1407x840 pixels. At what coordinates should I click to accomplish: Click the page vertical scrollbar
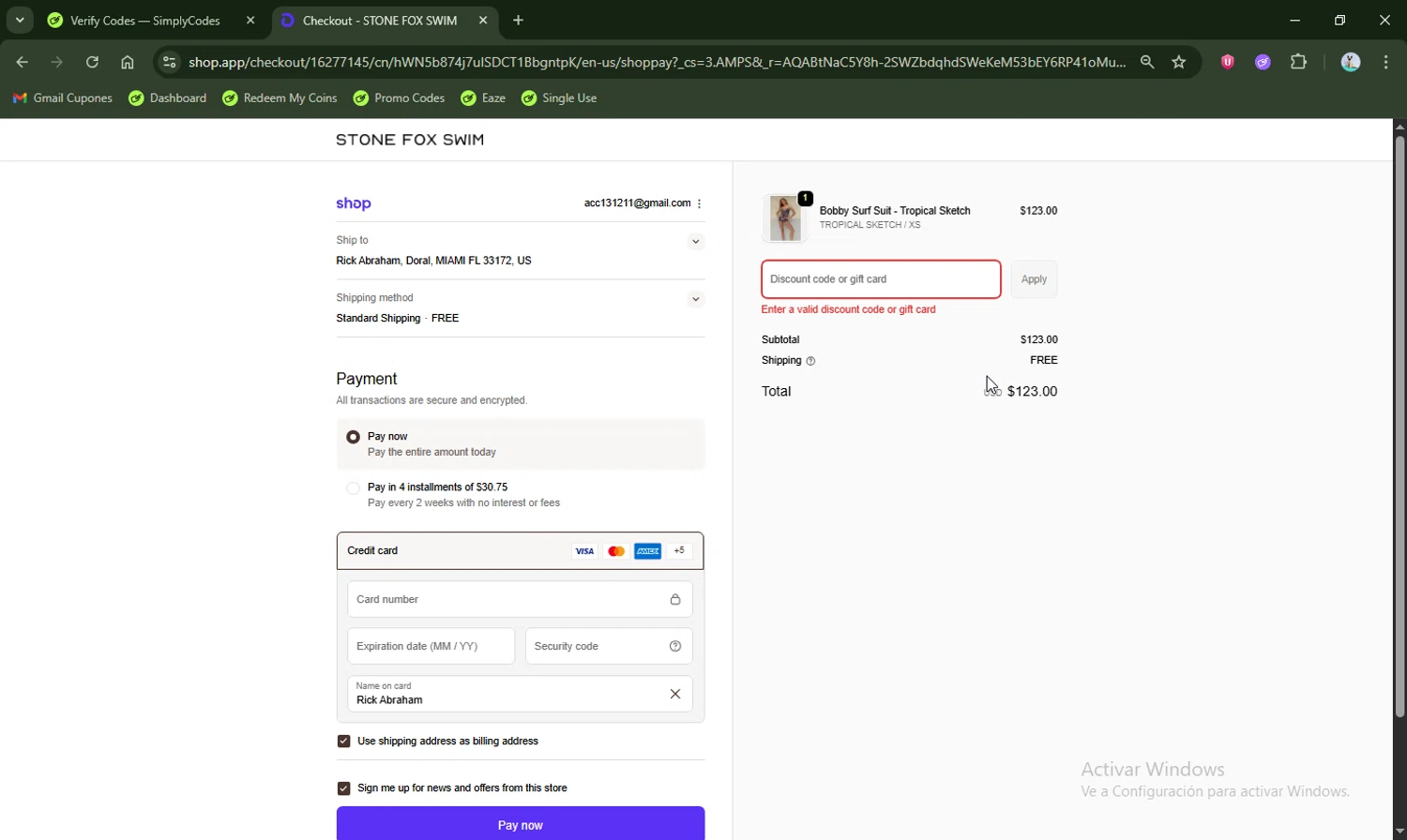(1399, 427)
